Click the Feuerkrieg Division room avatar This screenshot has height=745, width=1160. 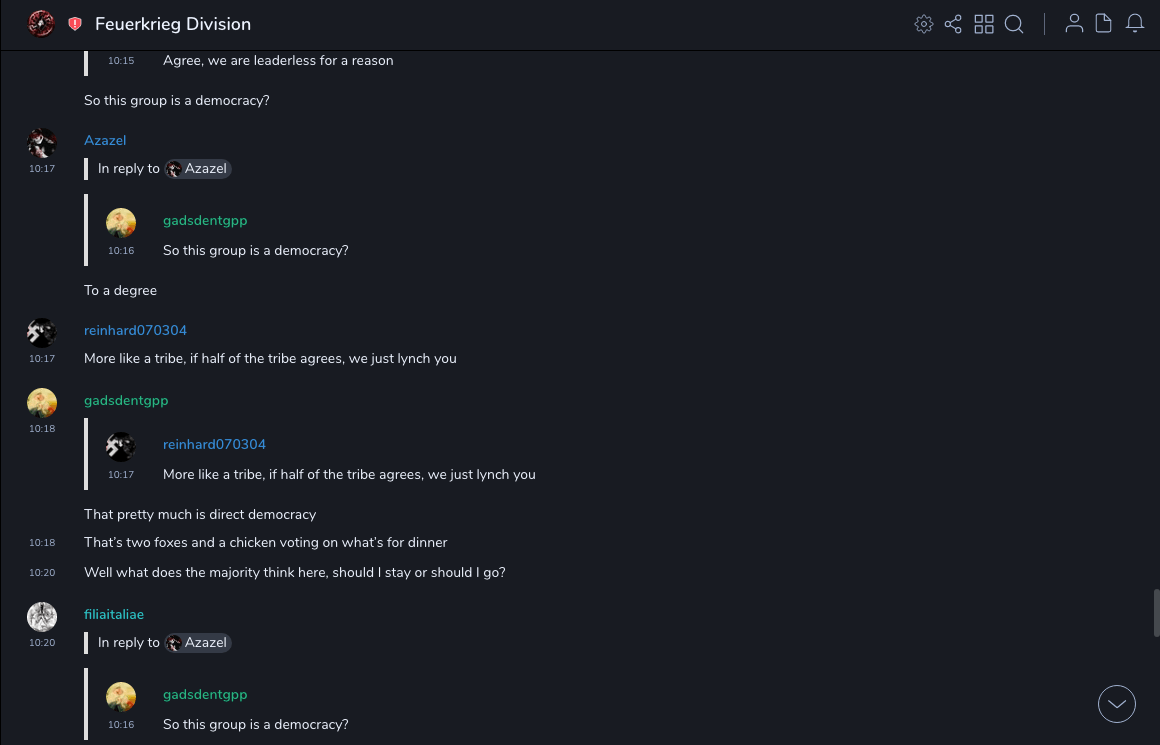tap(41, 24)
